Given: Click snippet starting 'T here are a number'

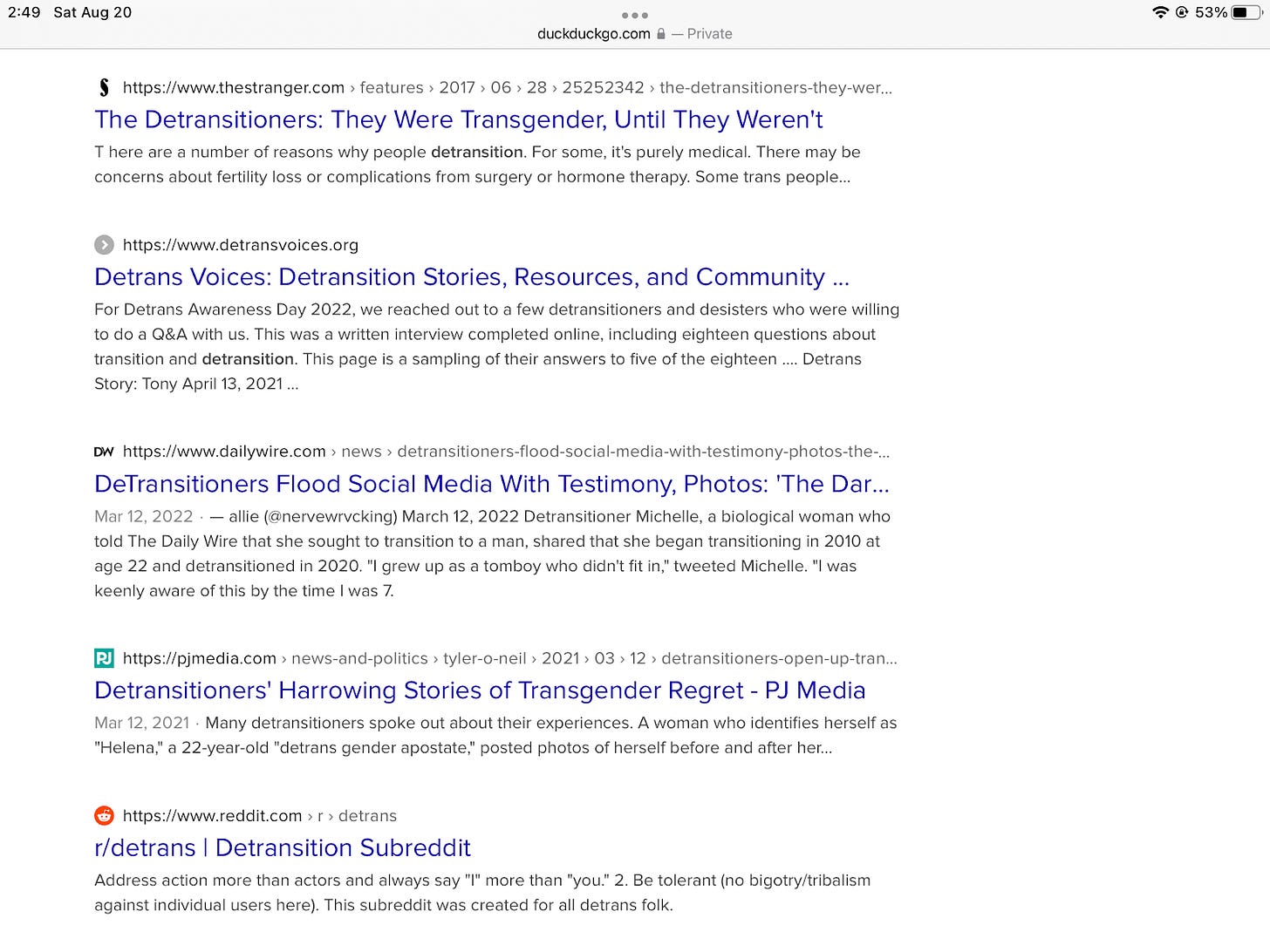Looking at the screenshot, I should click(478, 164).
